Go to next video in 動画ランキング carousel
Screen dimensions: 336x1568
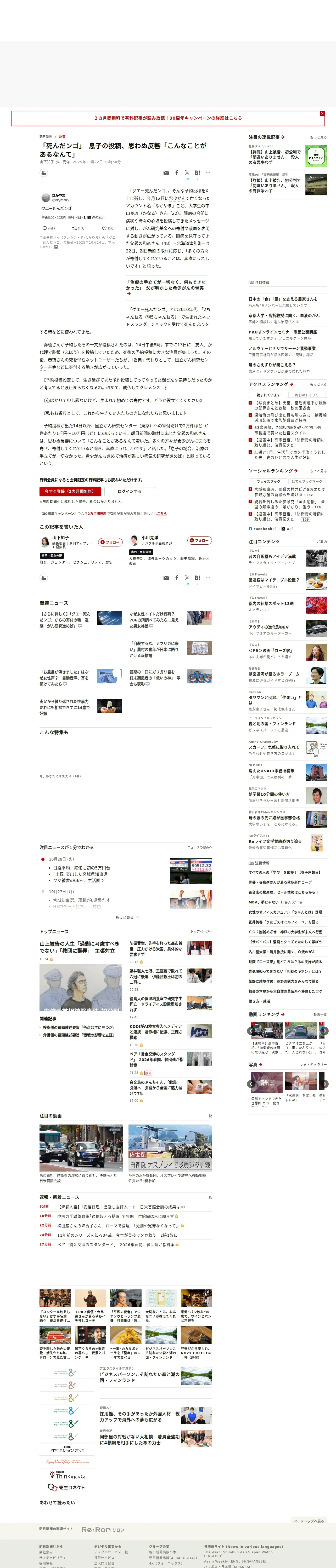(x=324, y=1031)
